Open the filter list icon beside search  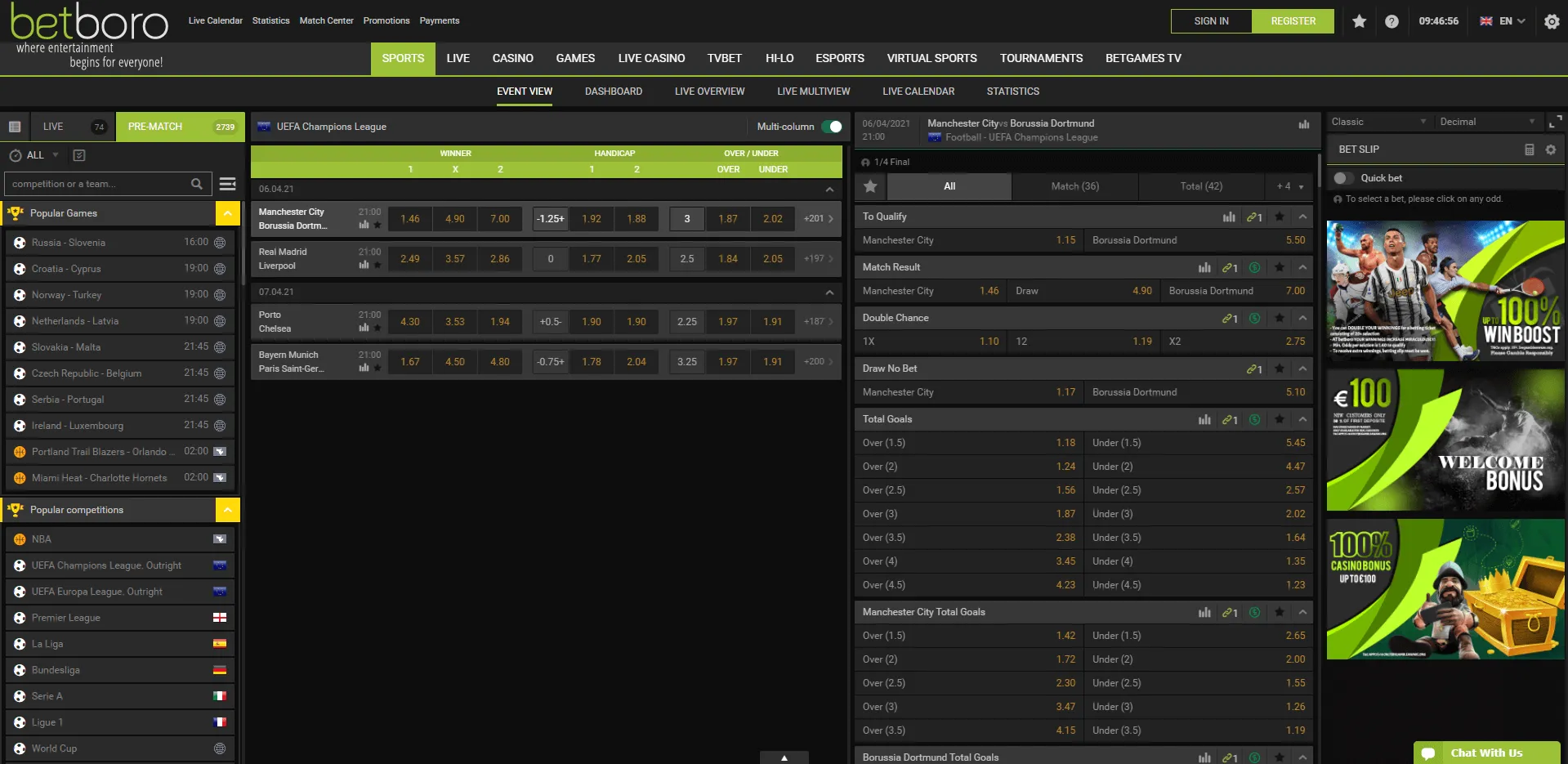228,184
